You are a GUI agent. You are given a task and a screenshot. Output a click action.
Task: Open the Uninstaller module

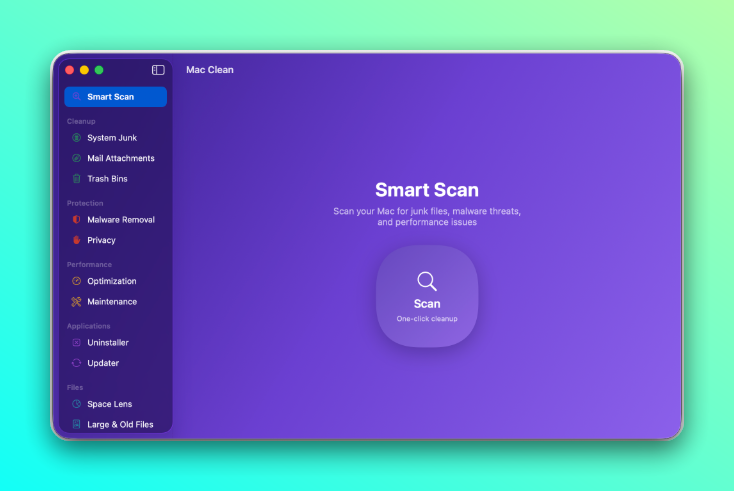pyautogui.click(x=116, y=343)
